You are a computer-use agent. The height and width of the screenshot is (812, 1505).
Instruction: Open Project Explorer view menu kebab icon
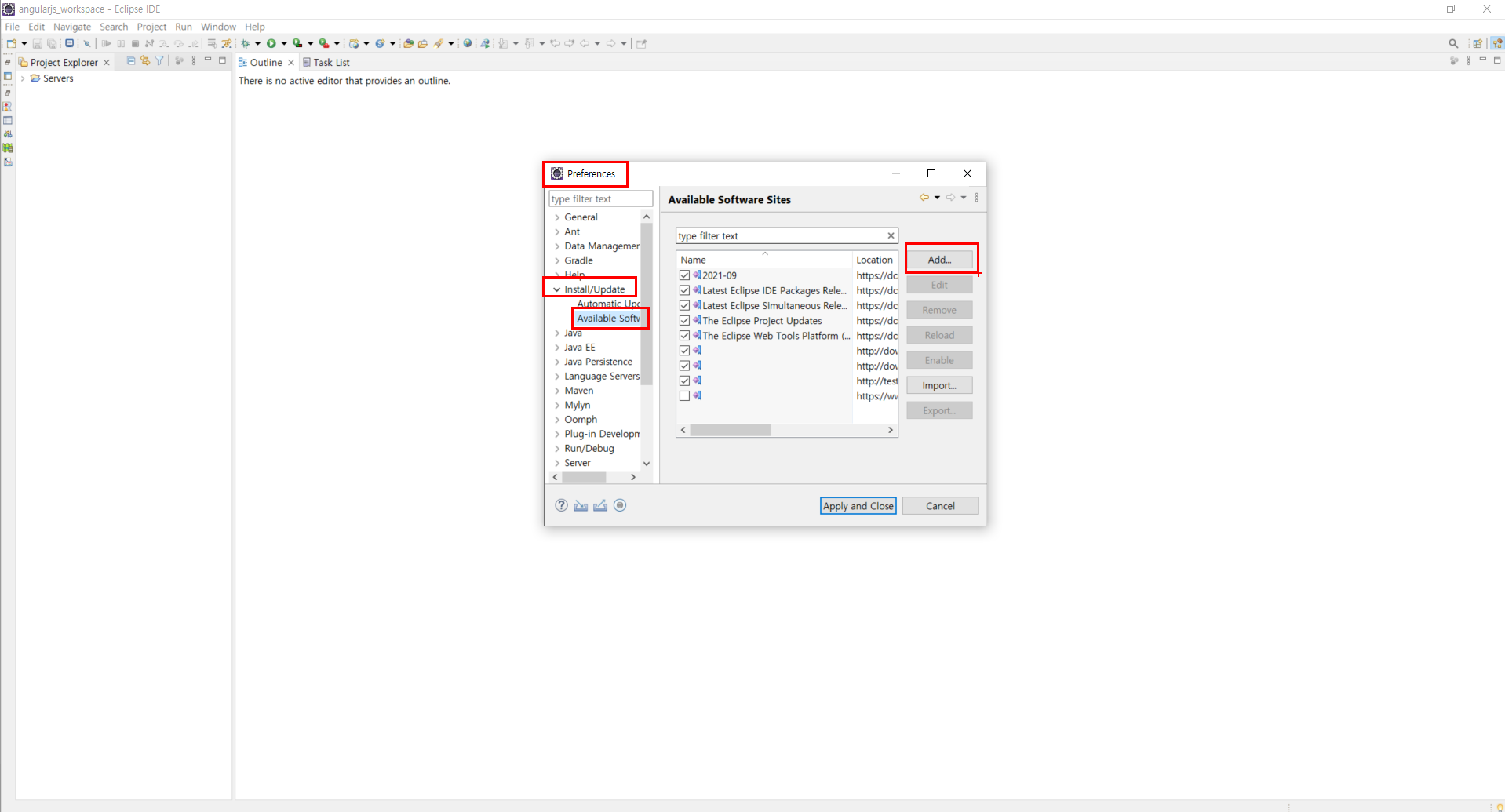[194, 60]
